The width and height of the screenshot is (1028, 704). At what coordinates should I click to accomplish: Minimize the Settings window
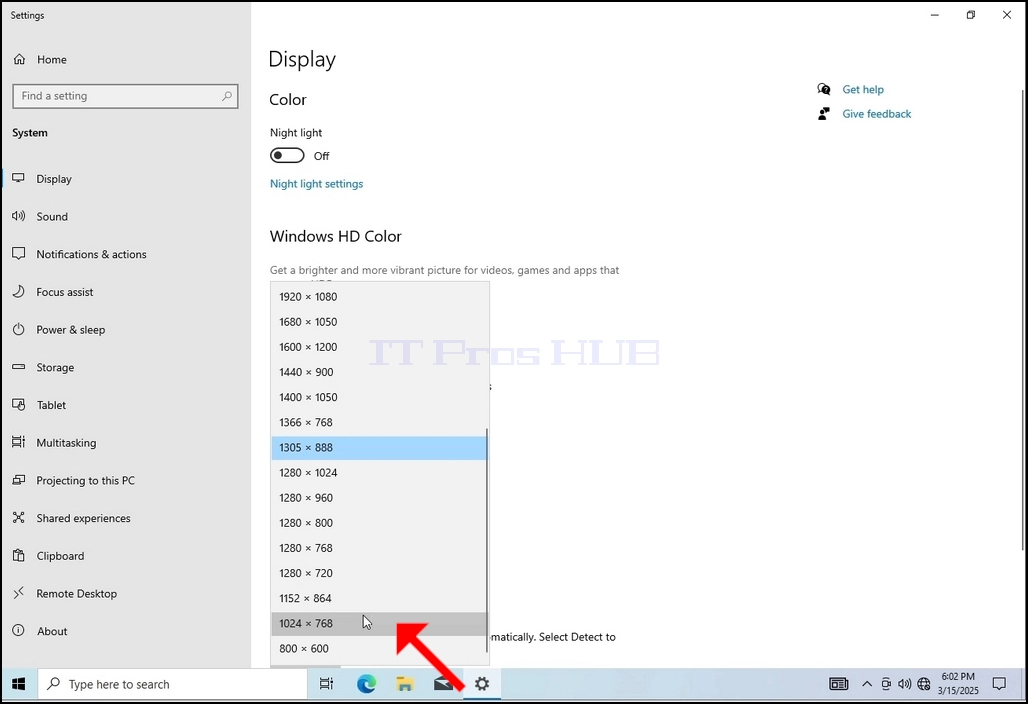(935, 15)
